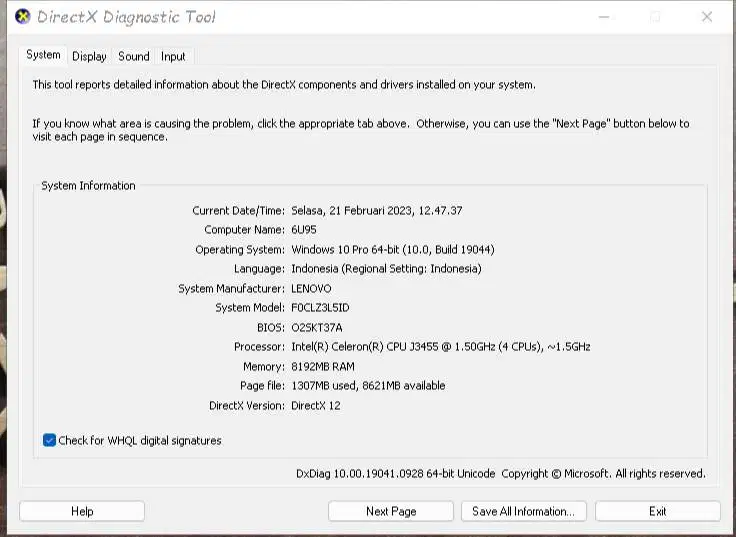Toggle Check for WHQL digital signatures checkbox
The image size is (736, 537).
[x=49, y=440]
